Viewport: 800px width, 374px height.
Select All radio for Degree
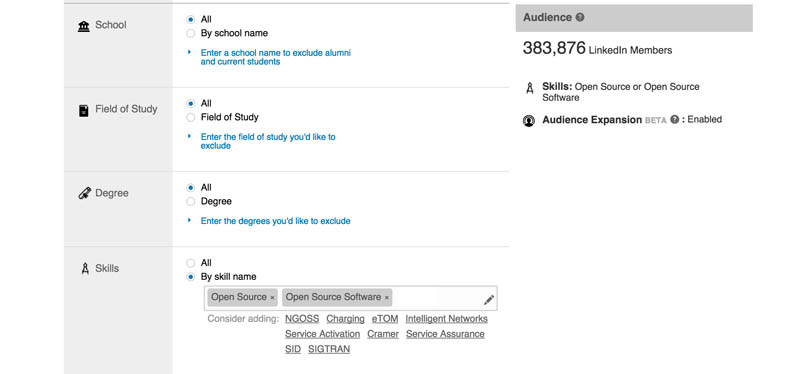191,188
